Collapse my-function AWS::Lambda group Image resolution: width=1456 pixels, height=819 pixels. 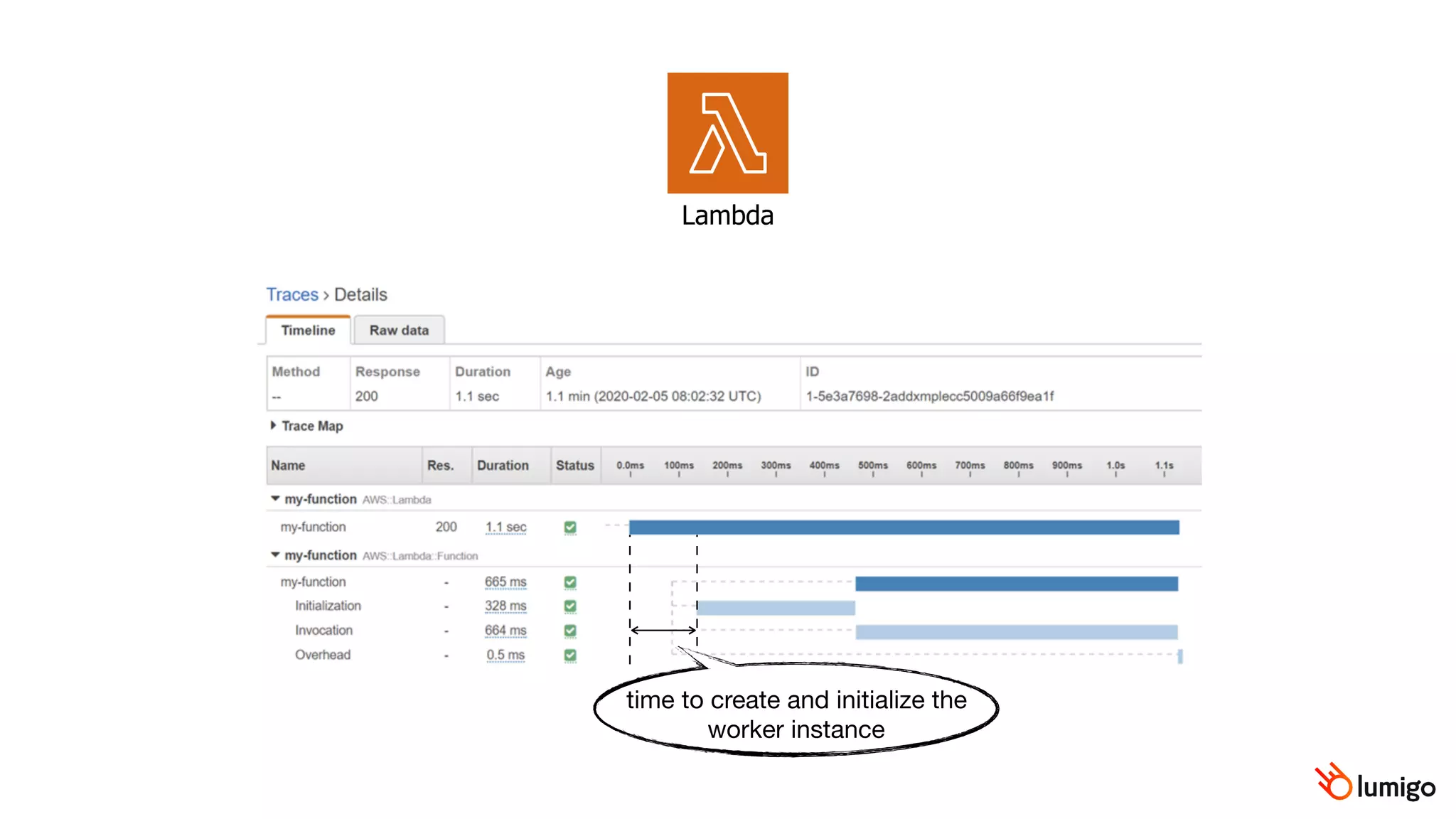[x=275, y=499]
